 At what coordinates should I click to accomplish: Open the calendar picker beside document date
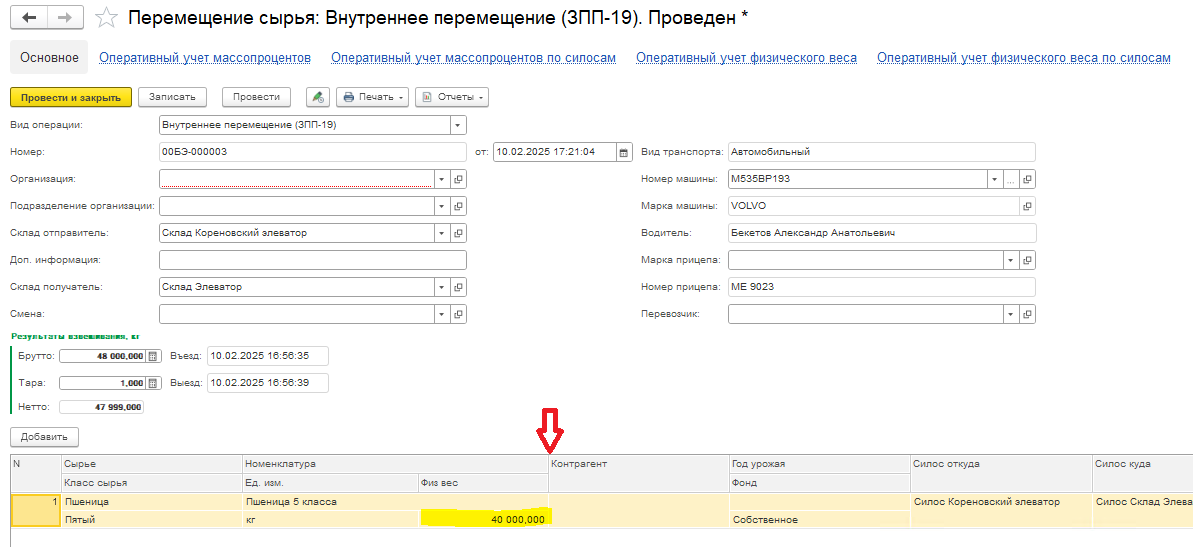(x=624, y=152)
